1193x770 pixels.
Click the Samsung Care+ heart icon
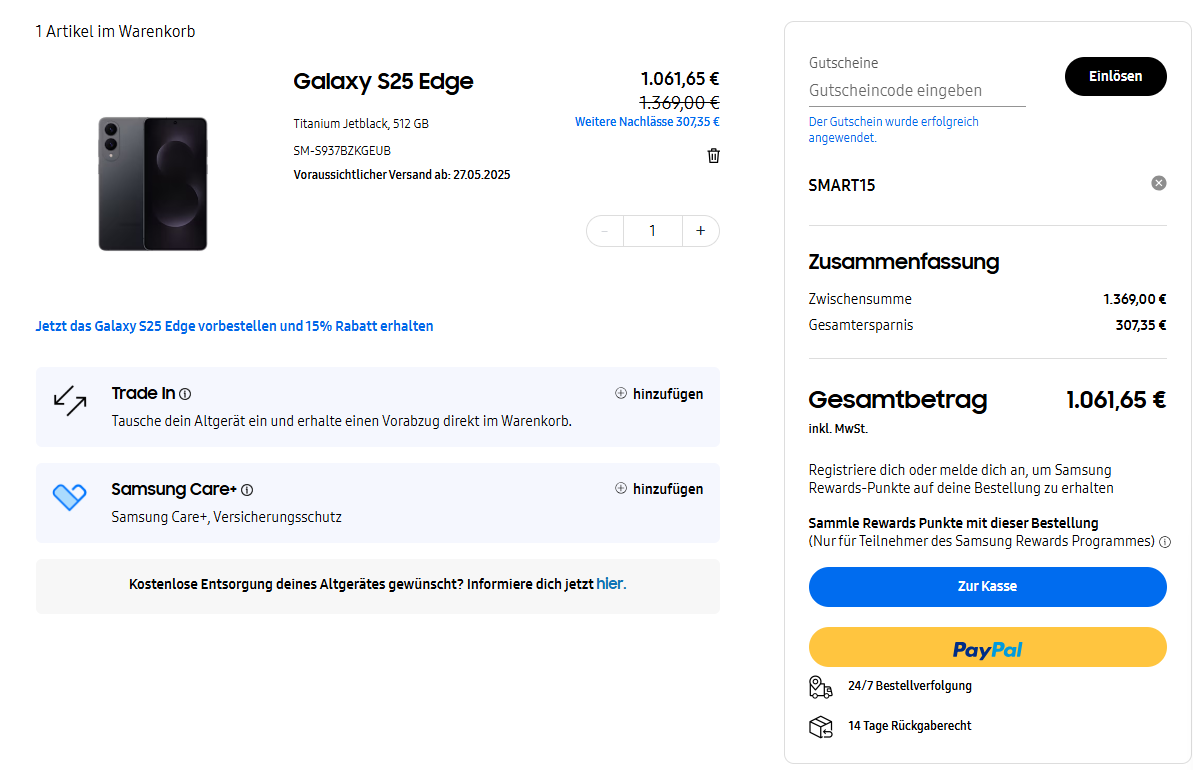pyautogui.click(x=70, y=496)
